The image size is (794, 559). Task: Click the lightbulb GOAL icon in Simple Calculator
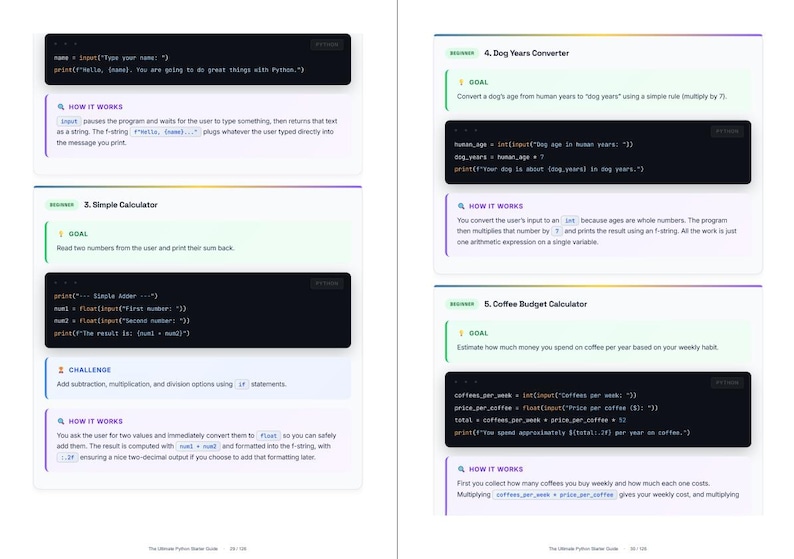pyautogui.click(x=61, y=234)
